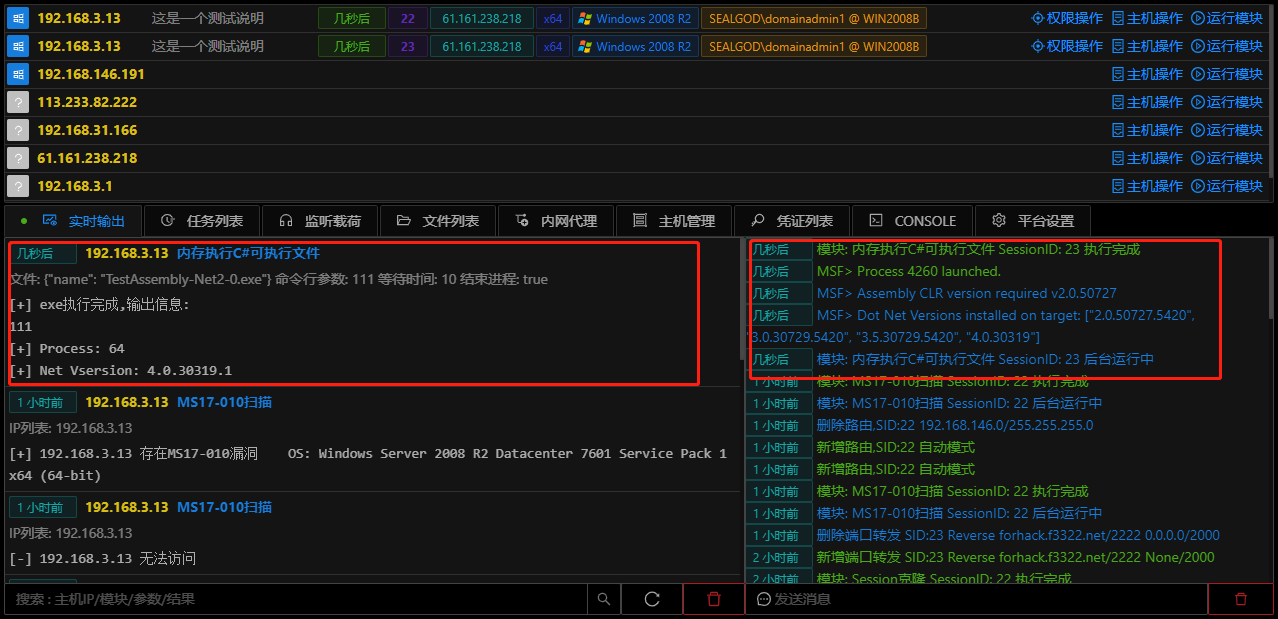Viewport: 1278px width, 619px height.
Task: Click log 'Assembly CLR version required v2.0.50727'
Action: pos(966,293)
